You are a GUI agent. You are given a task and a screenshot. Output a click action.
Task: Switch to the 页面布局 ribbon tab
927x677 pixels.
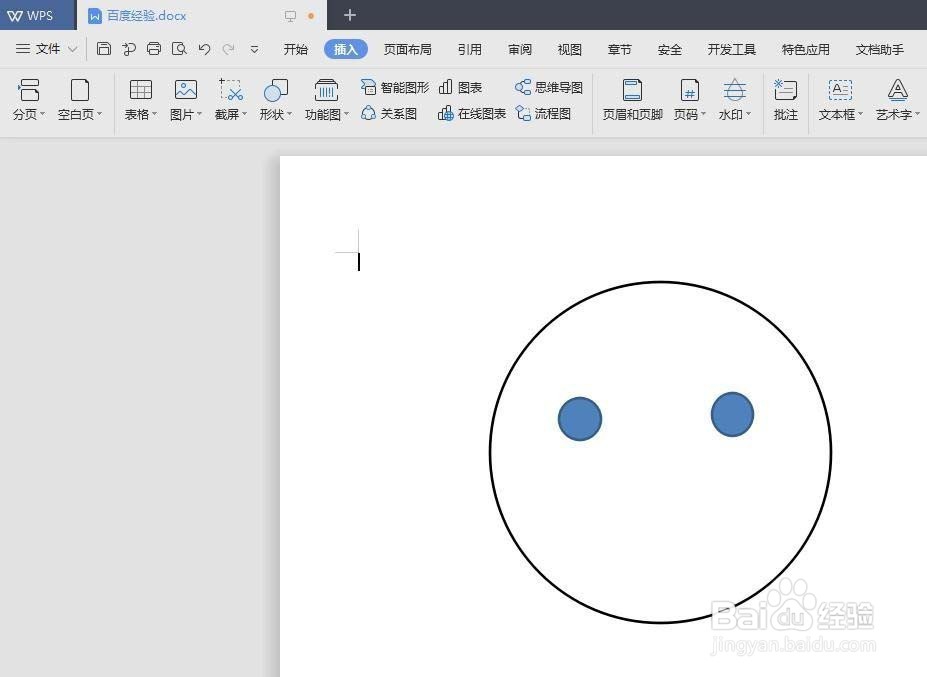pyautogui.click(x=407, y=48)
